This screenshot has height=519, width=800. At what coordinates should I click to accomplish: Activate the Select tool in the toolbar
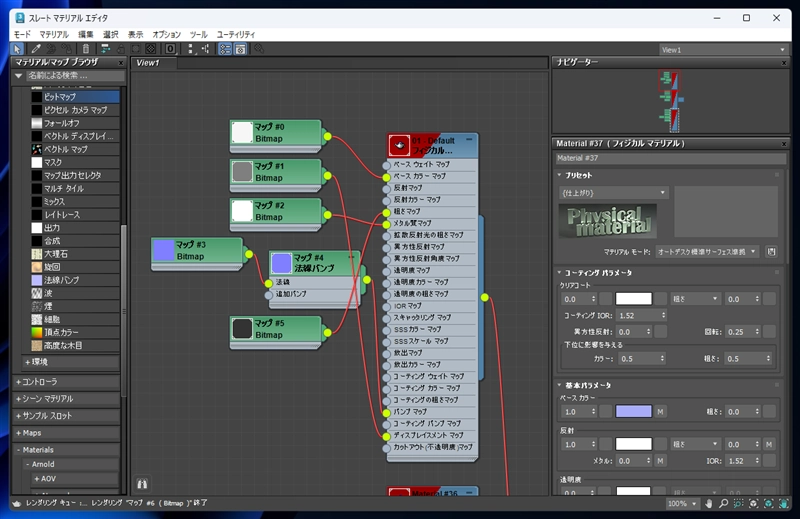pos(17,49)
